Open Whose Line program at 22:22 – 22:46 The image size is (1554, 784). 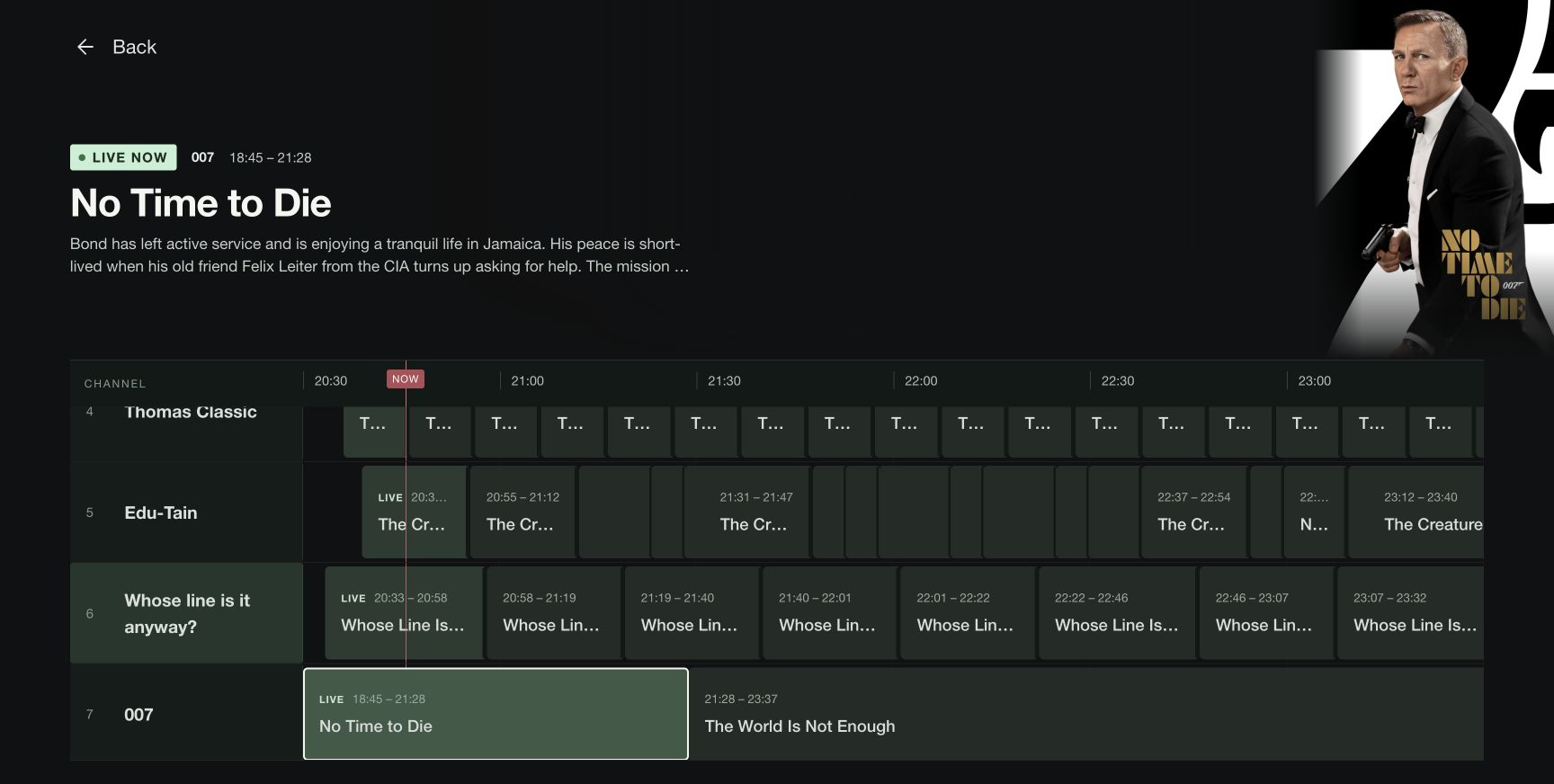[1117, 613]
